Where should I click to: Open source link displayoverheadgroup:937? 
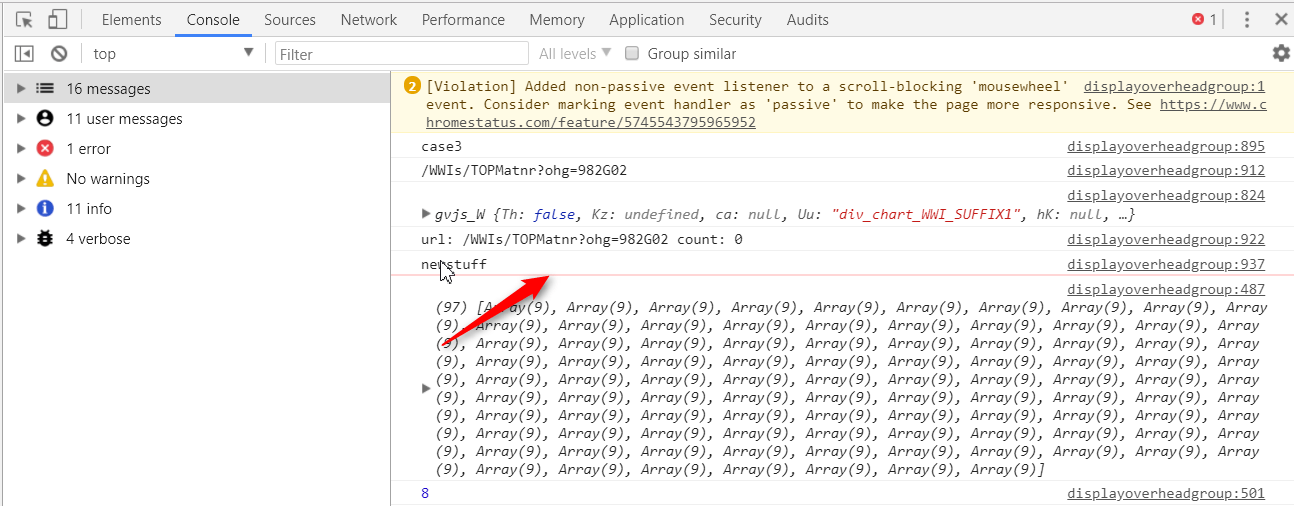tap(1166, 265)
